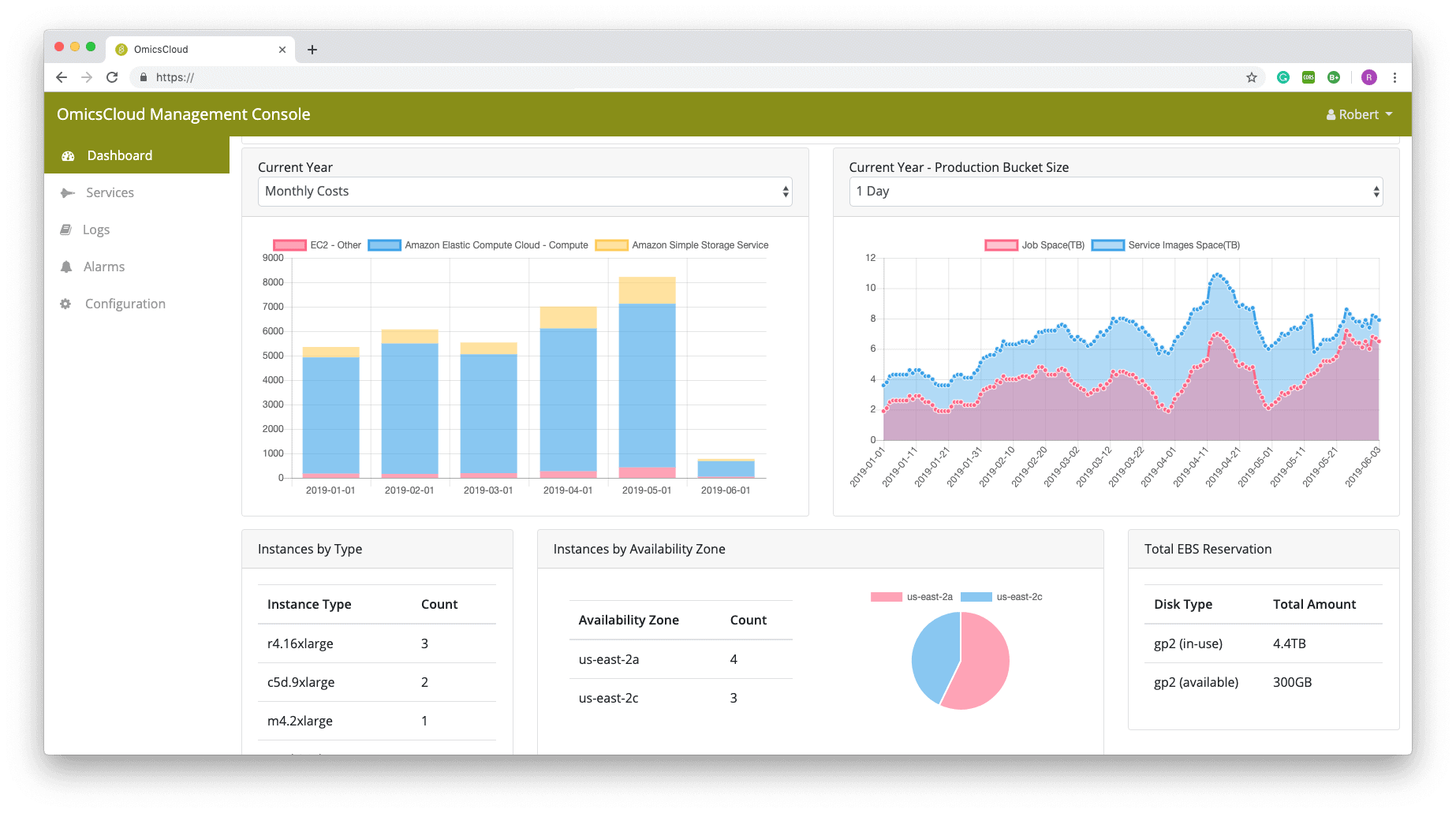Click the Instances by Type panel heading
The width and height of the screenshot is (1456, 813).
[x=310, y=549]
